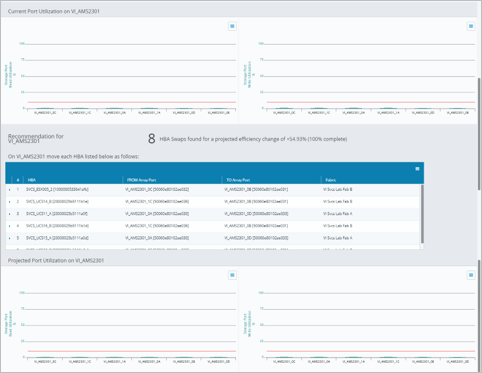Sort by the Fabric column header
Screen dimensions: 482x373
pyautogui.click(x=331, y=180)
